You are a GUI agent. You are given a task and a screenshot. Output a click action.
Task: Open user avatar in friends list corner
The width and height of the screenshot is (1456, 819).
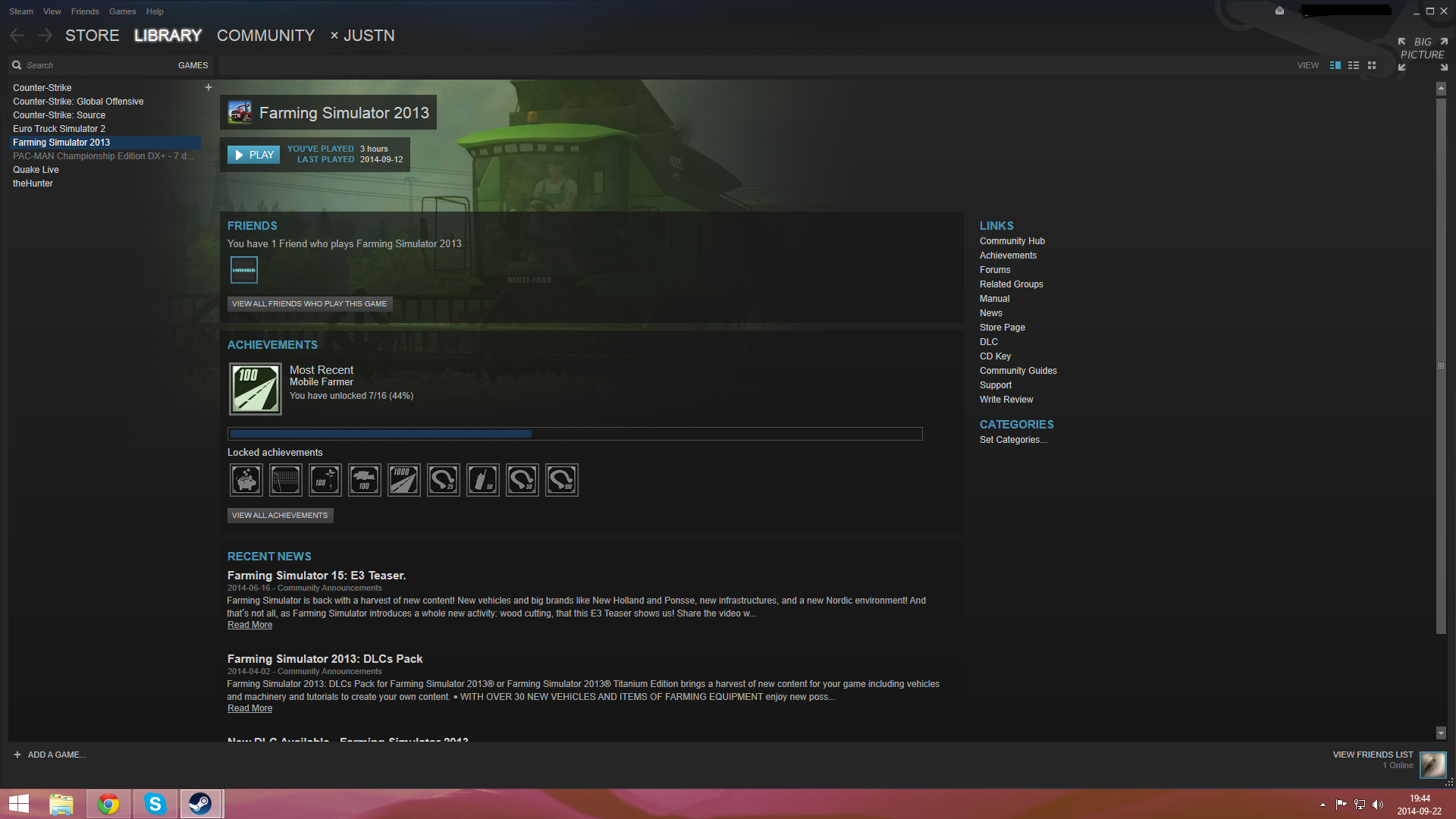(x=1432, y=764)
